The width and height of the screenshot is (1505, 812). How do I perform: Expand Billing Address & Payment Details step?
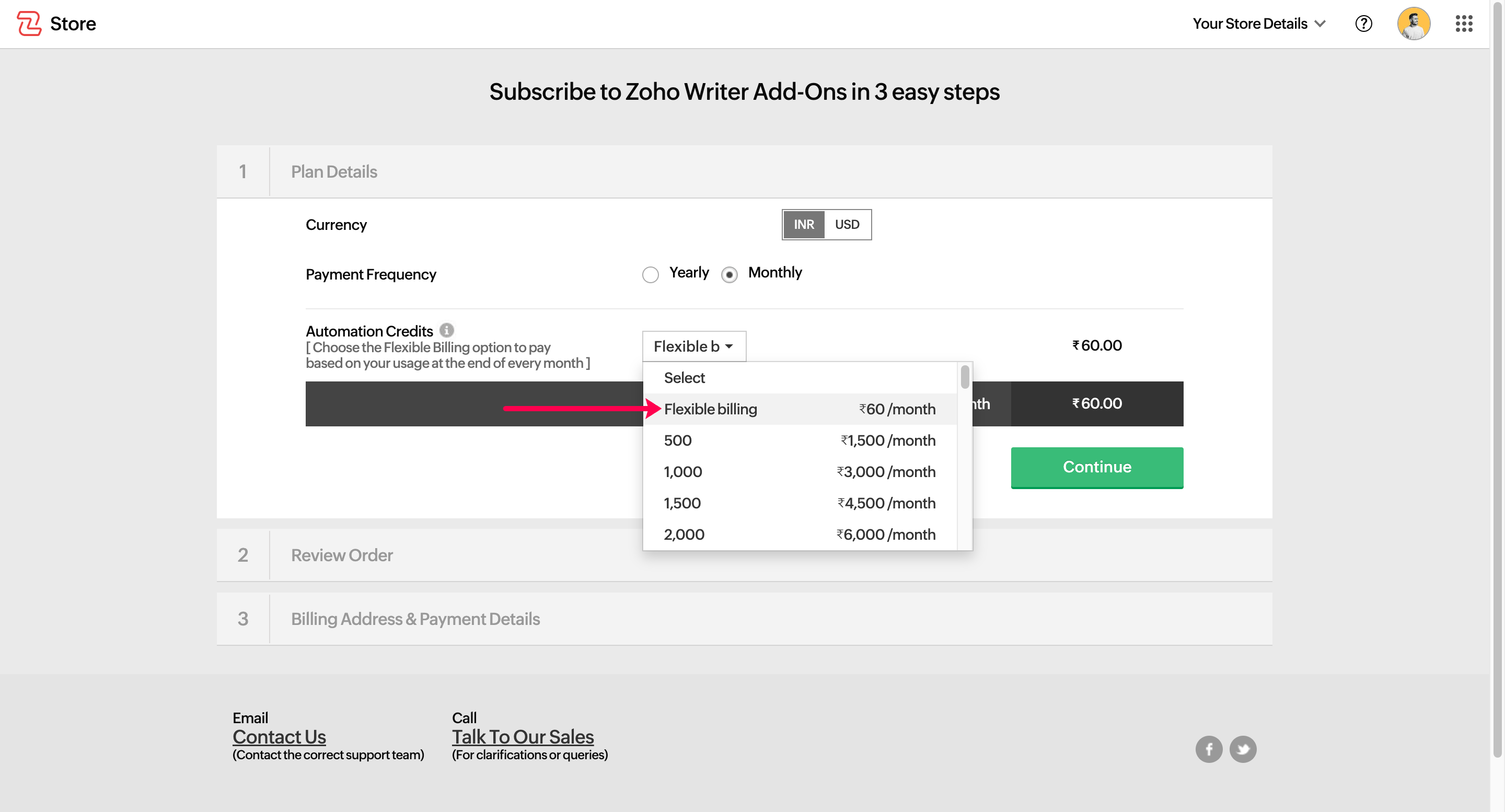[x=744, y=619]
